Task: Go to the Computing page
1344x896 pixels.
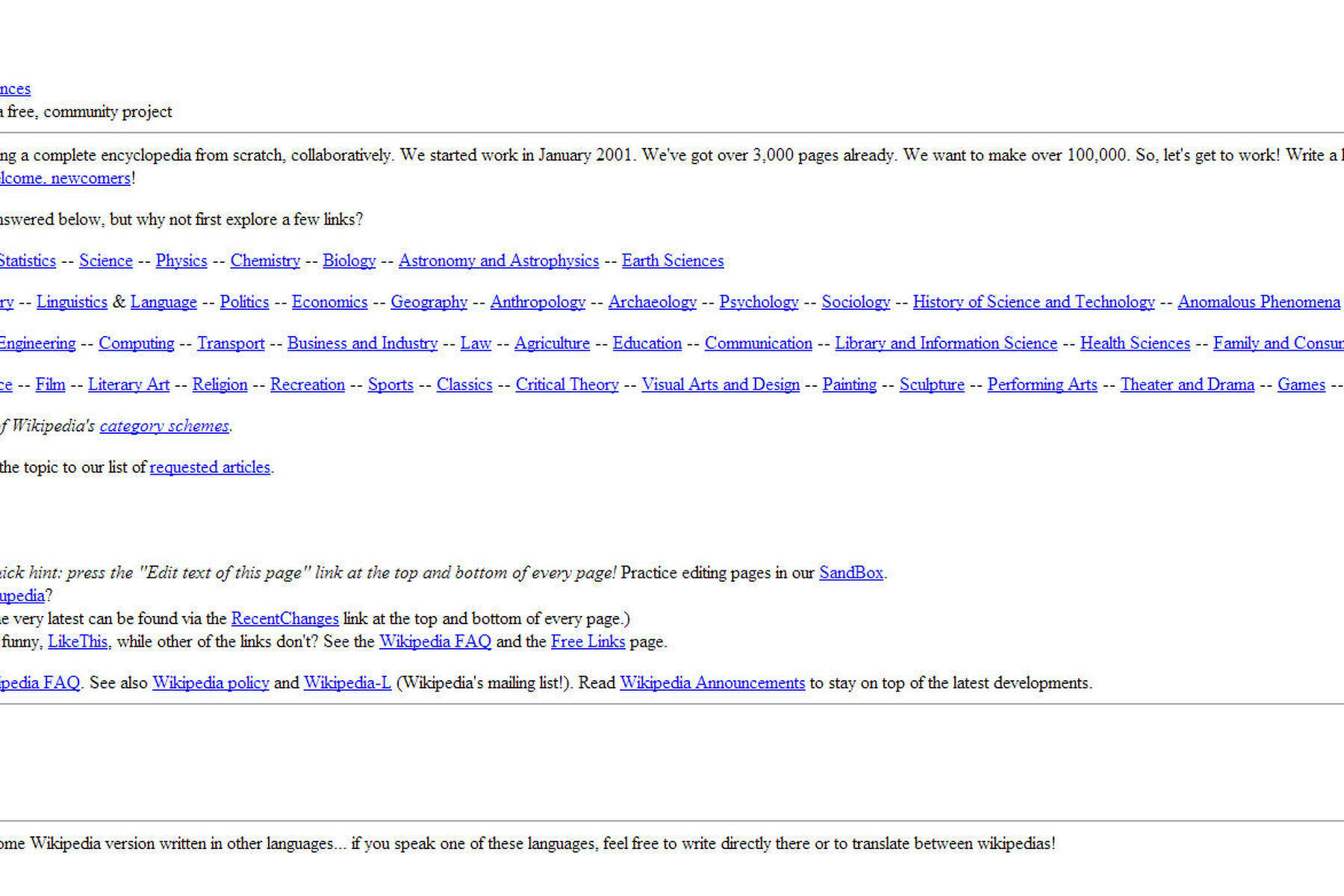Action: pos(137,343)
